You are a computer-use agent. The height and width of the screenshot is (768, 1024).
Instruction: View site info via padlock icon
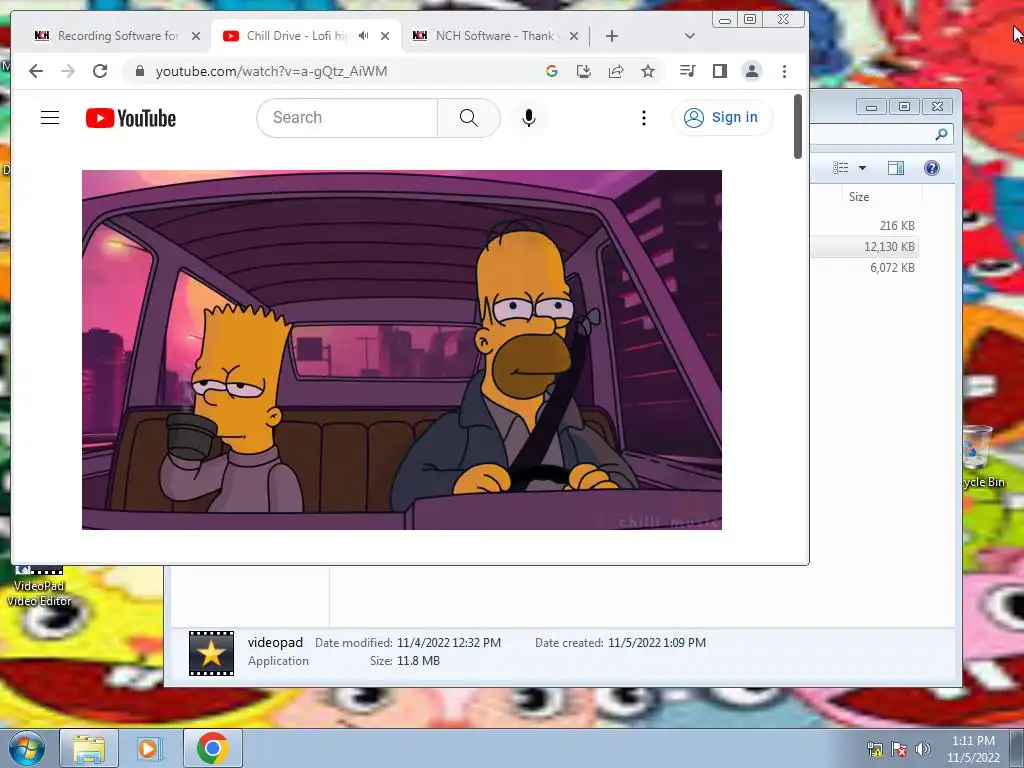[139, 71]
